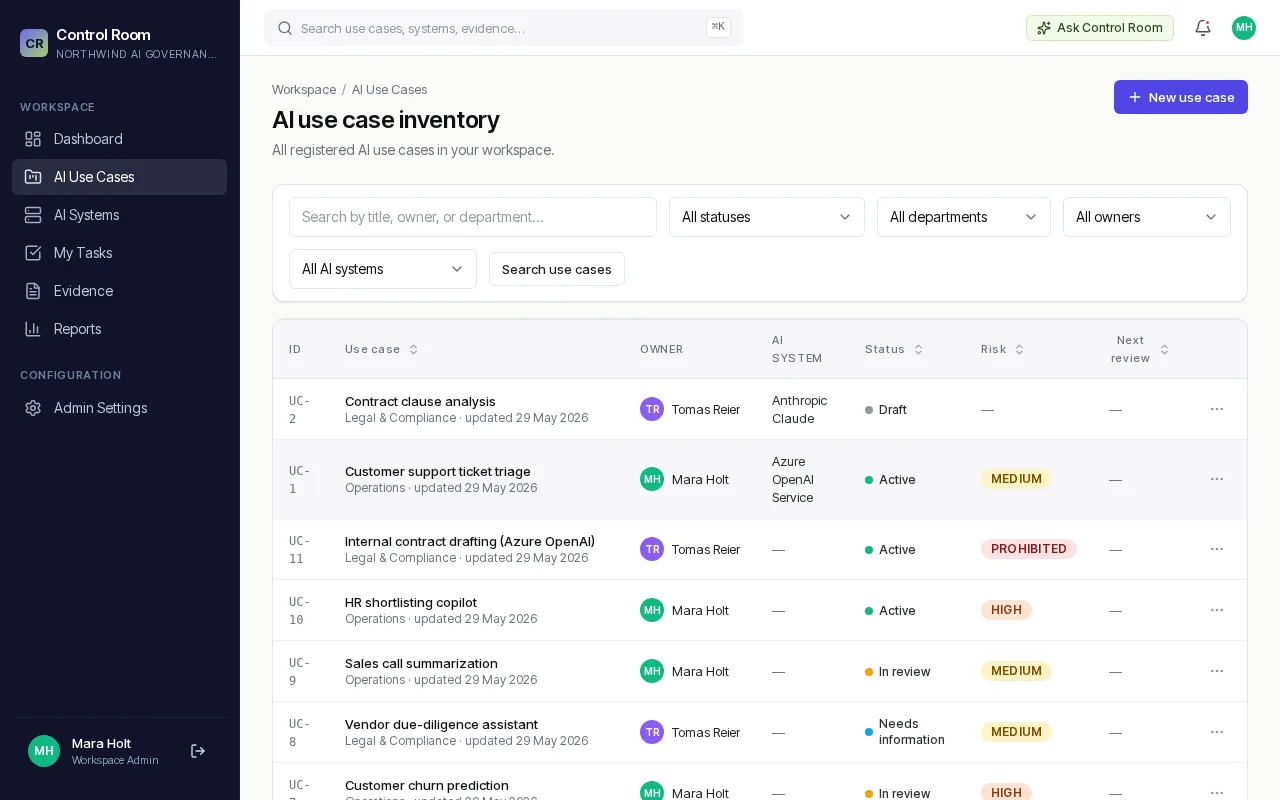1280x800 pixels.
Task: Open row actions for Sales call summarization
Action: [x=1217, y=671]
